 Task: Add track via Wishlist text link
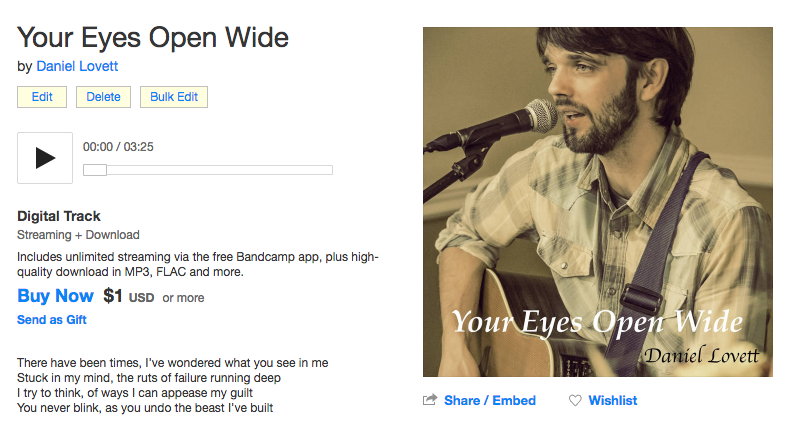612,400
